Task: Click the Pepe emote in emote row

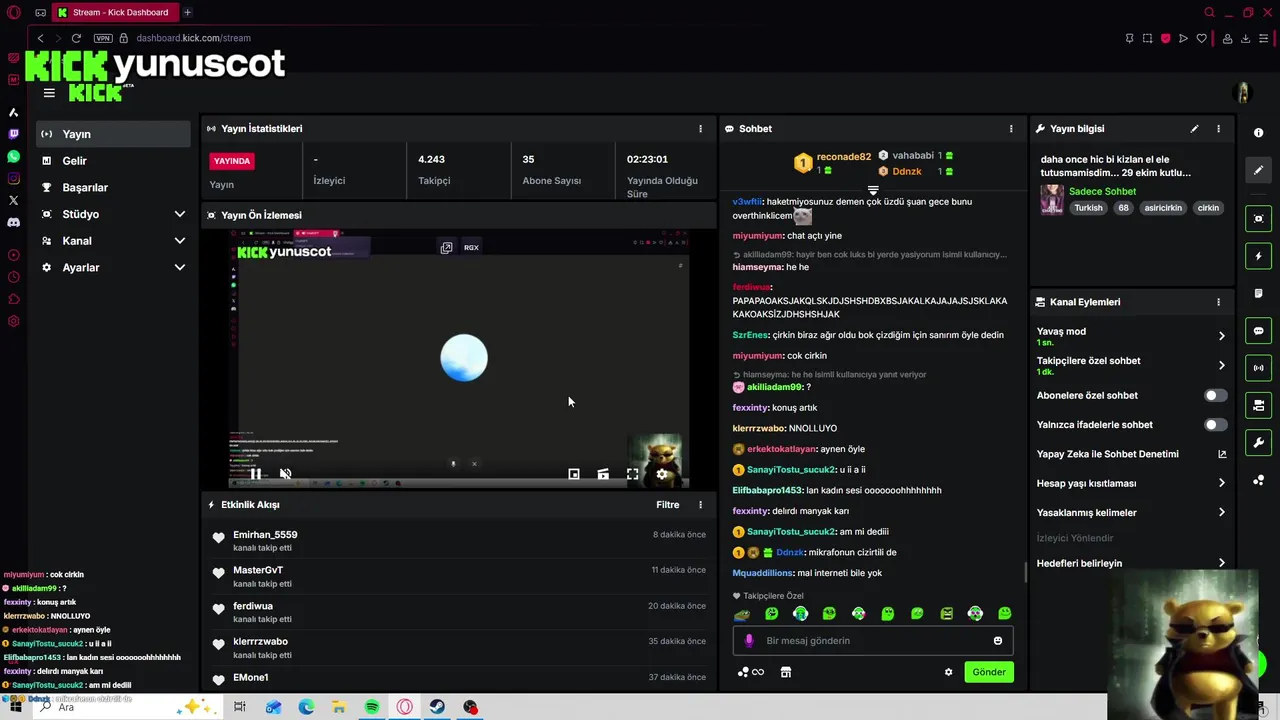Action: click(741, 614)
